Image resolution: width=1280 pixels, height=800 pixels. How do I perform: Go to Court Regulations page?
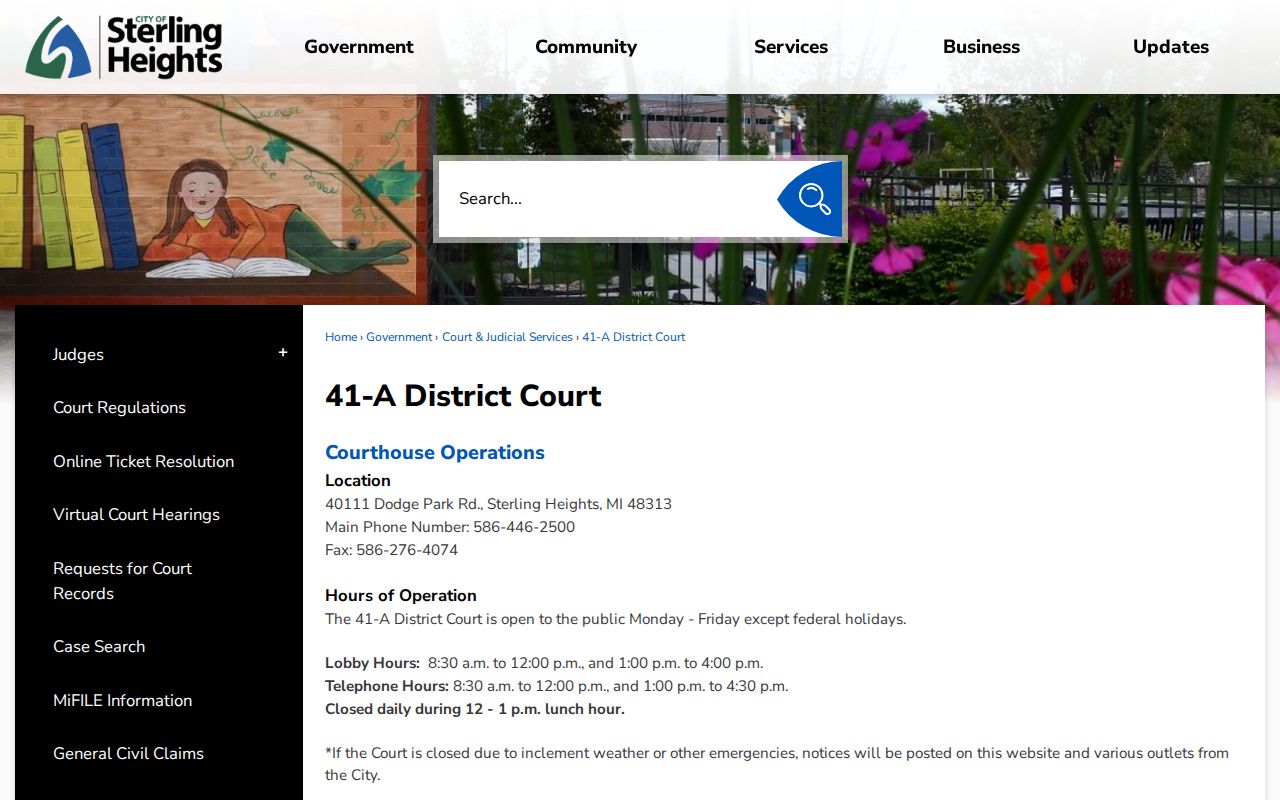point(119,408)
